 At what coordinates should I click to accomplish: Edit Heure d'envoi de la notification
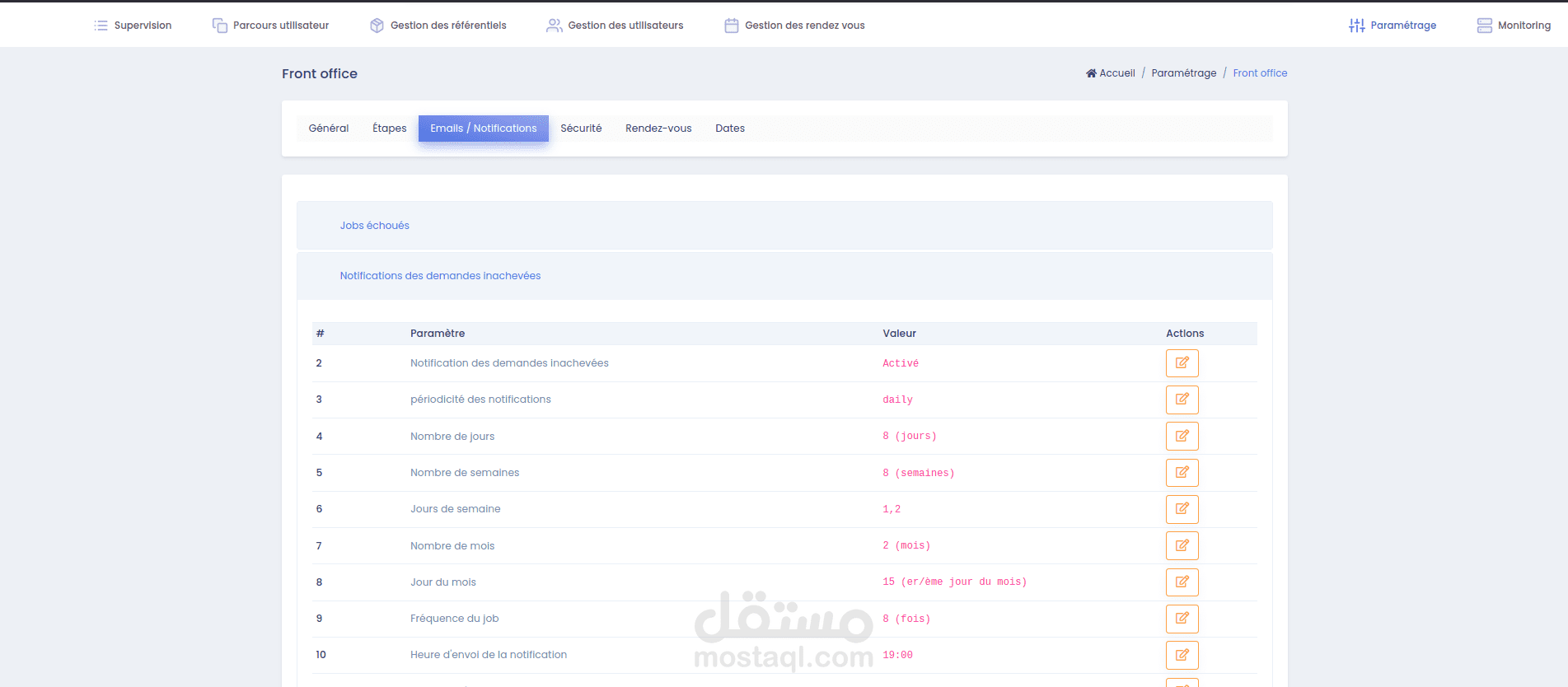point(1182,655)
